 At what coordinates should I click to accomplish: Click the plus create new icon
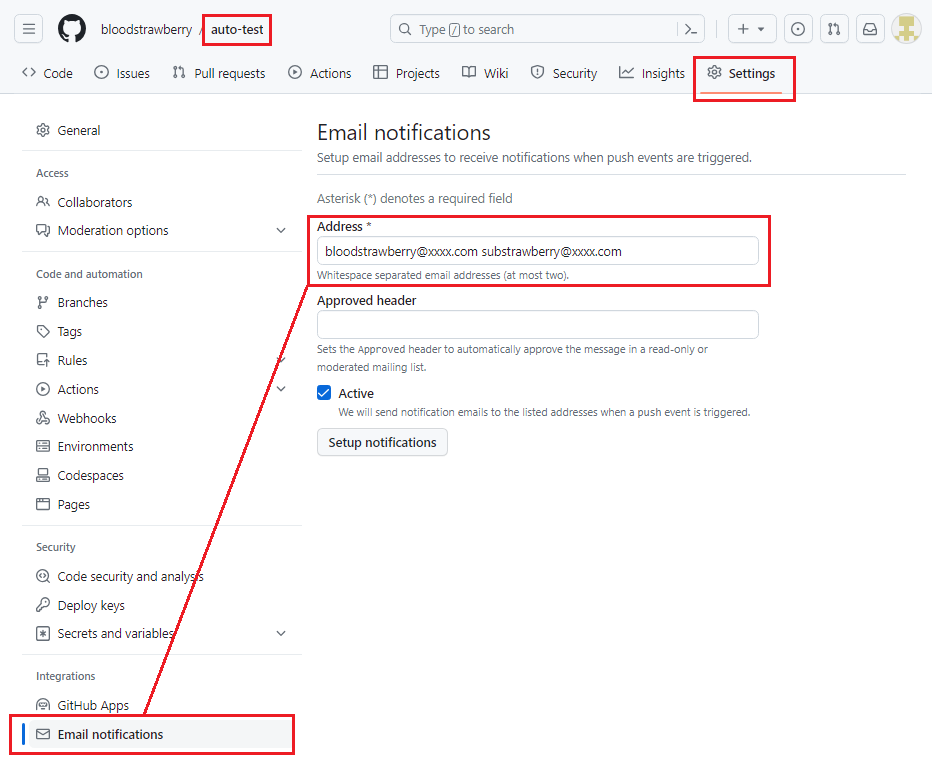click(743, 29)
